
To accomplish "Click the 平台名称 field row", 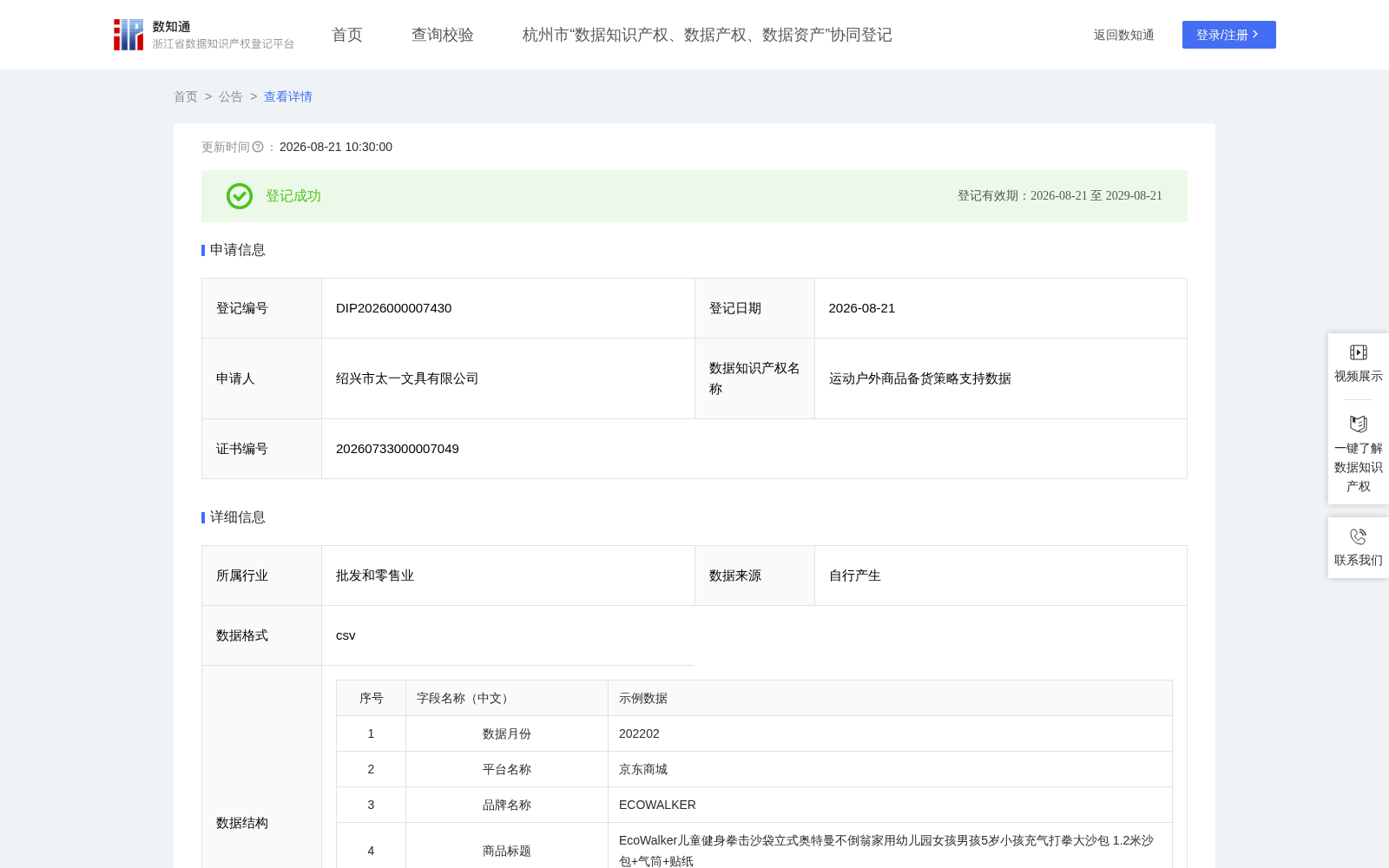I will pyautogui.click(x=754, y=769).
